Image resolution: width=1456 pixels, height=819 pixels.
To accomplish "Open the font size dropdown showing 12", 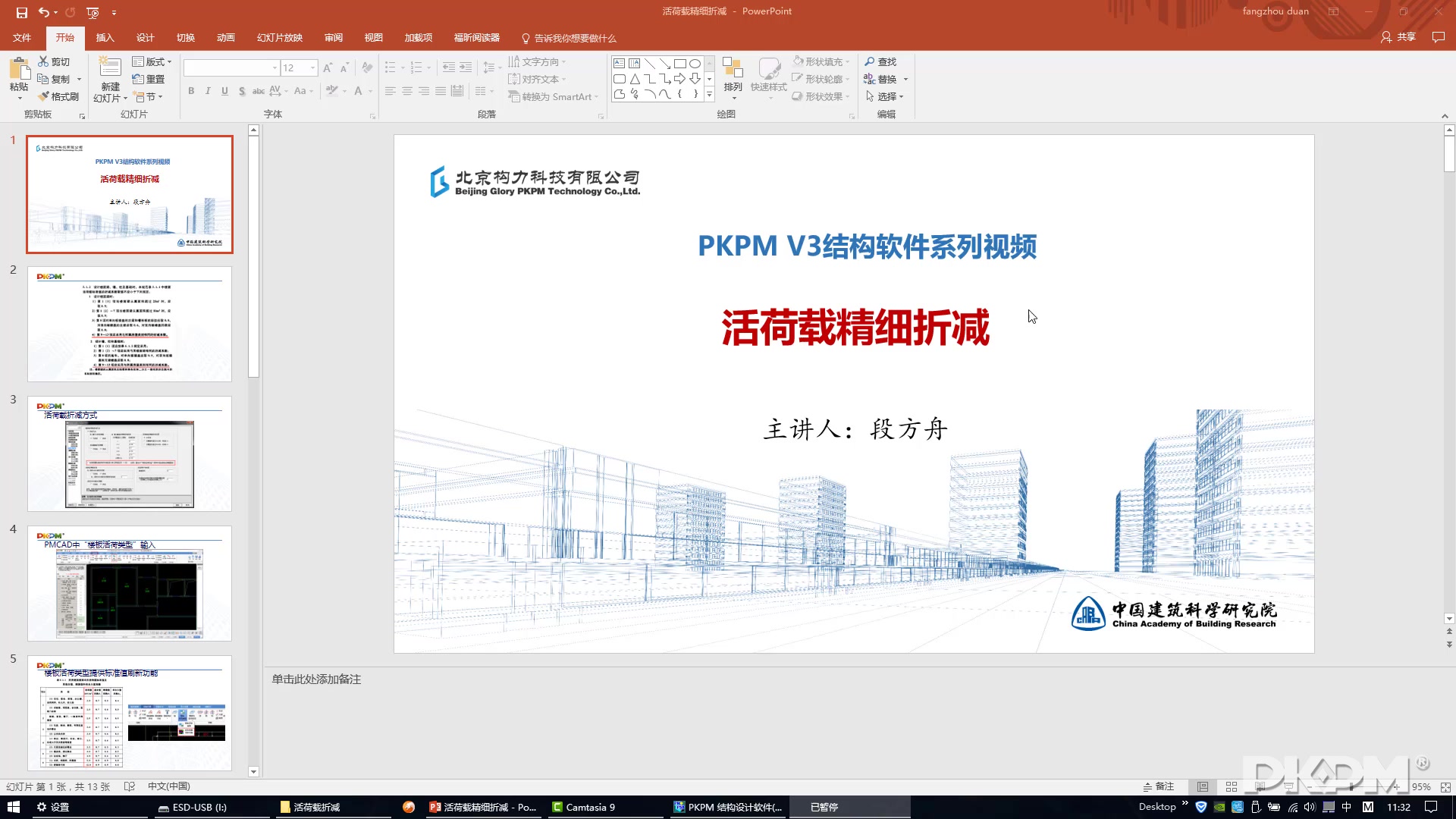I will pos(312,68).
